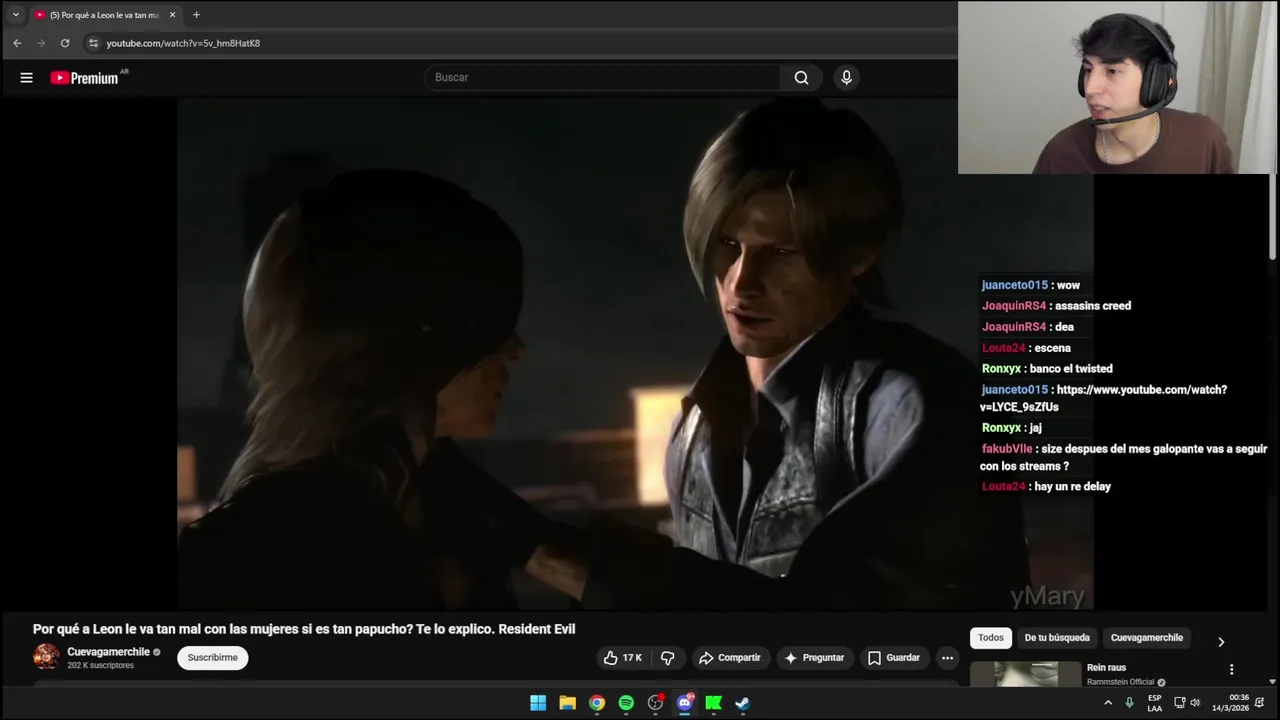Switch the ESP LAA keyboard language
This screenshot has height=720, width=1280.
[x=1155, y=703]
